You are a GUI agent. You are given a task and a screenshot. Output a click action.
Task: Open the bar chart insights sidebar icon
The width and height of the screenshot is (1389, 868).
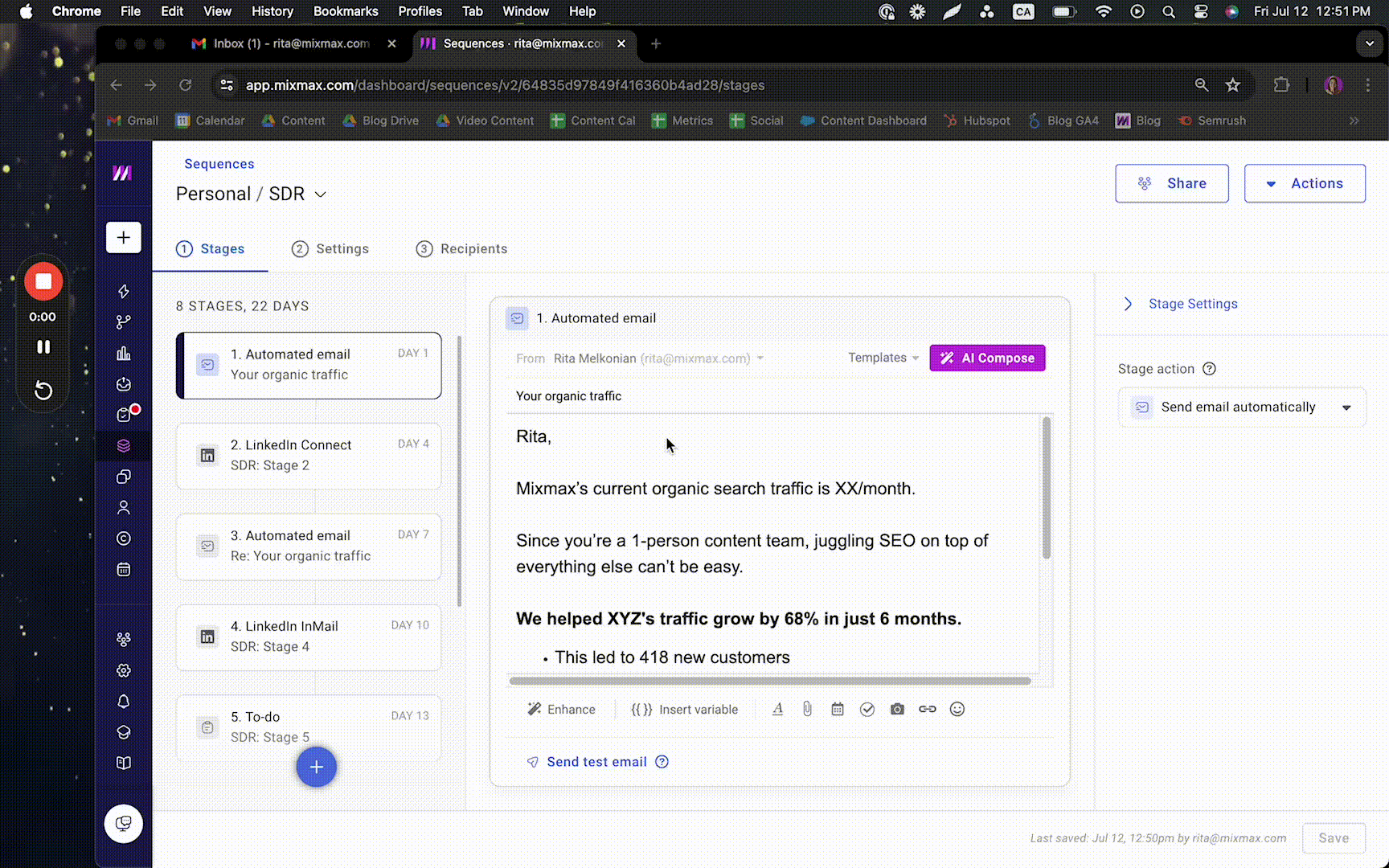coord(124,353)
